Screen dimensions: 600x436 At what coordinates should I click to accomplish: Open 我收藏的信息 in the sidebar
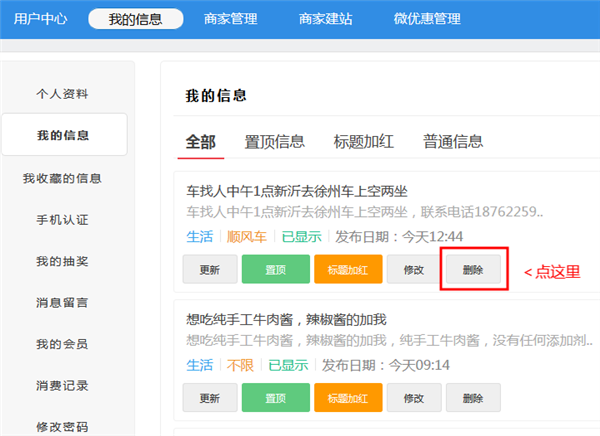pos(62,178)
